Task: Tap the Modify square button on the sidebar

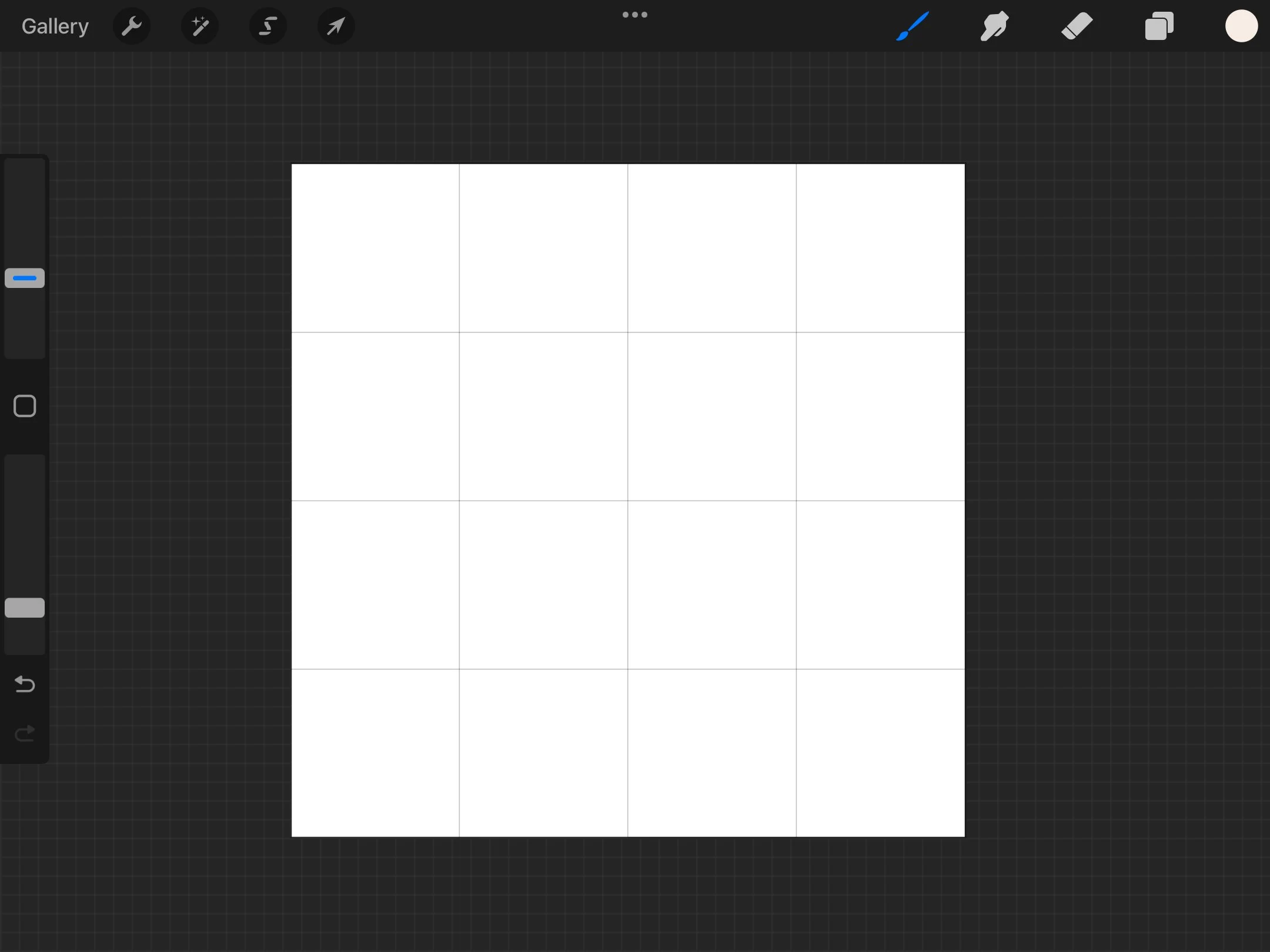Action: [x=24, y=405]
